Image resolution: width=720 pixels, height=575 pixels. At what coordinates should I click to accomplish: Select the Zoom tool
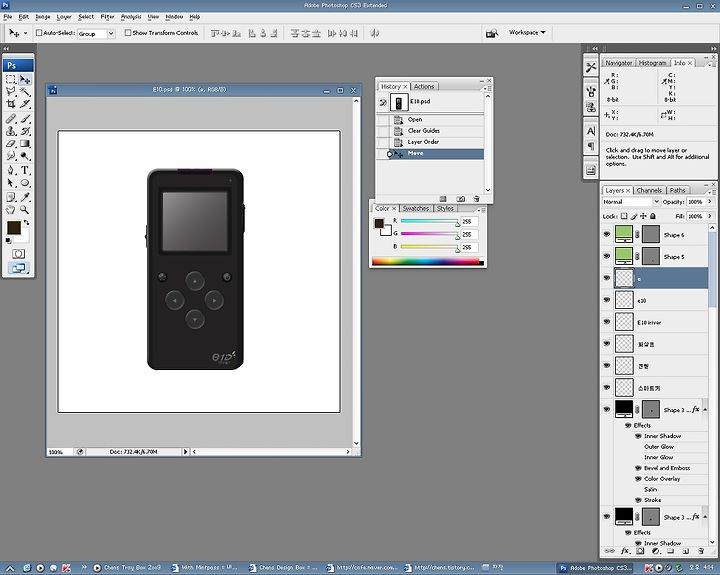coord(25,210)
